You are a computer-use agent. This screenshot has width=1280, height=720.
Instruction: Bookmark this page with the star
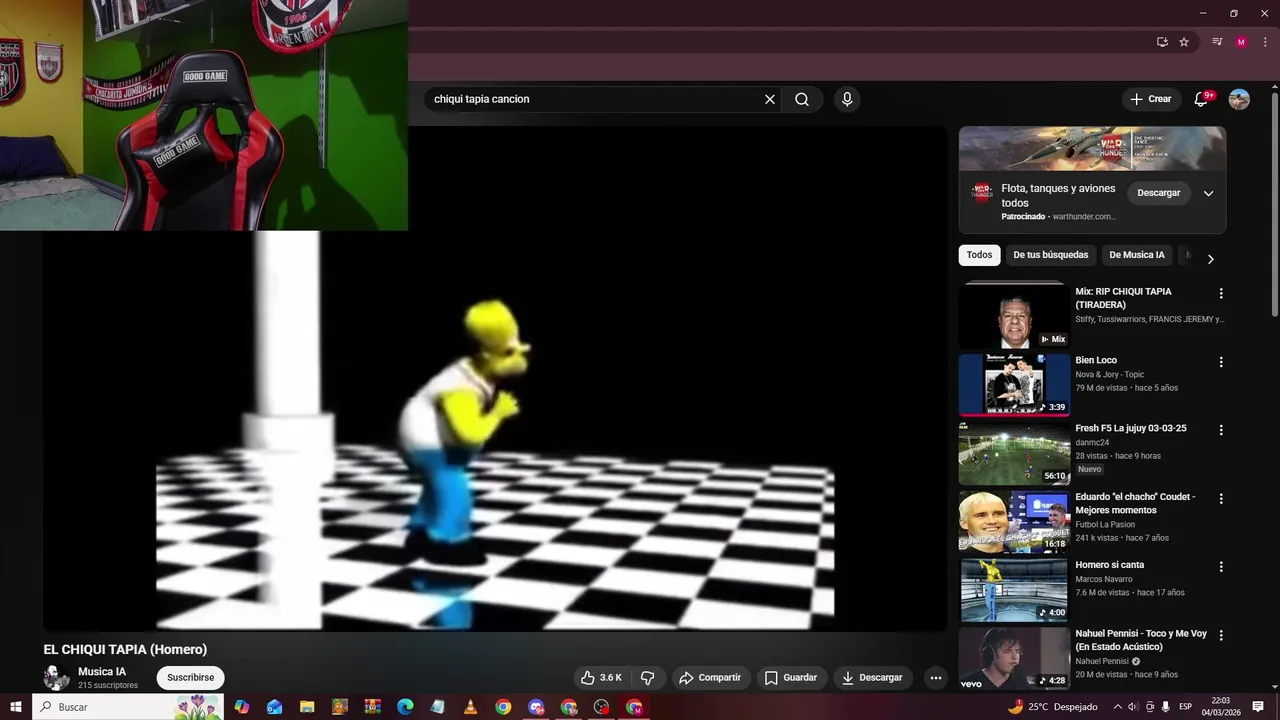1184,42
